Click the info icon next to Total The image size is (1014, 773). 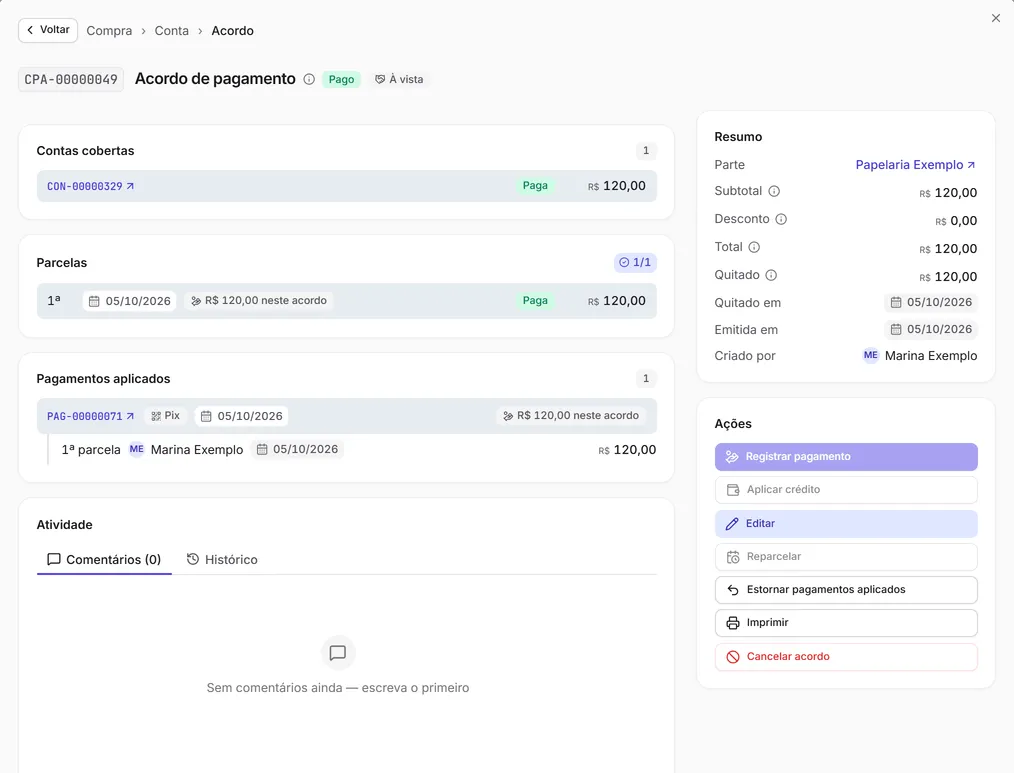point(754,246)
